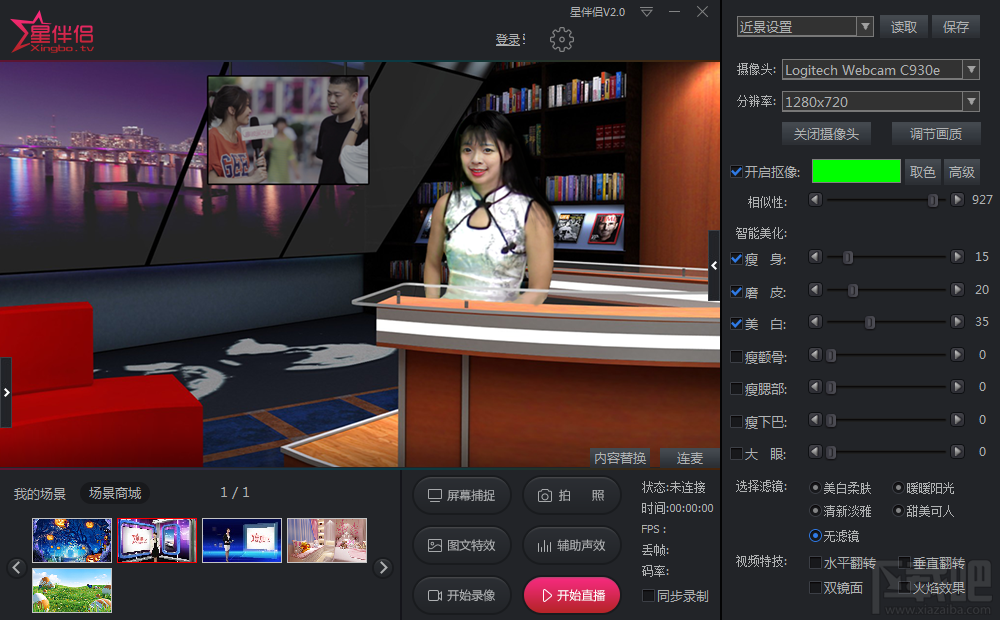This screenshot has width=1000, height=620.
Task: Click the green chroma key color swatch
Action: [x=856, y=171]
